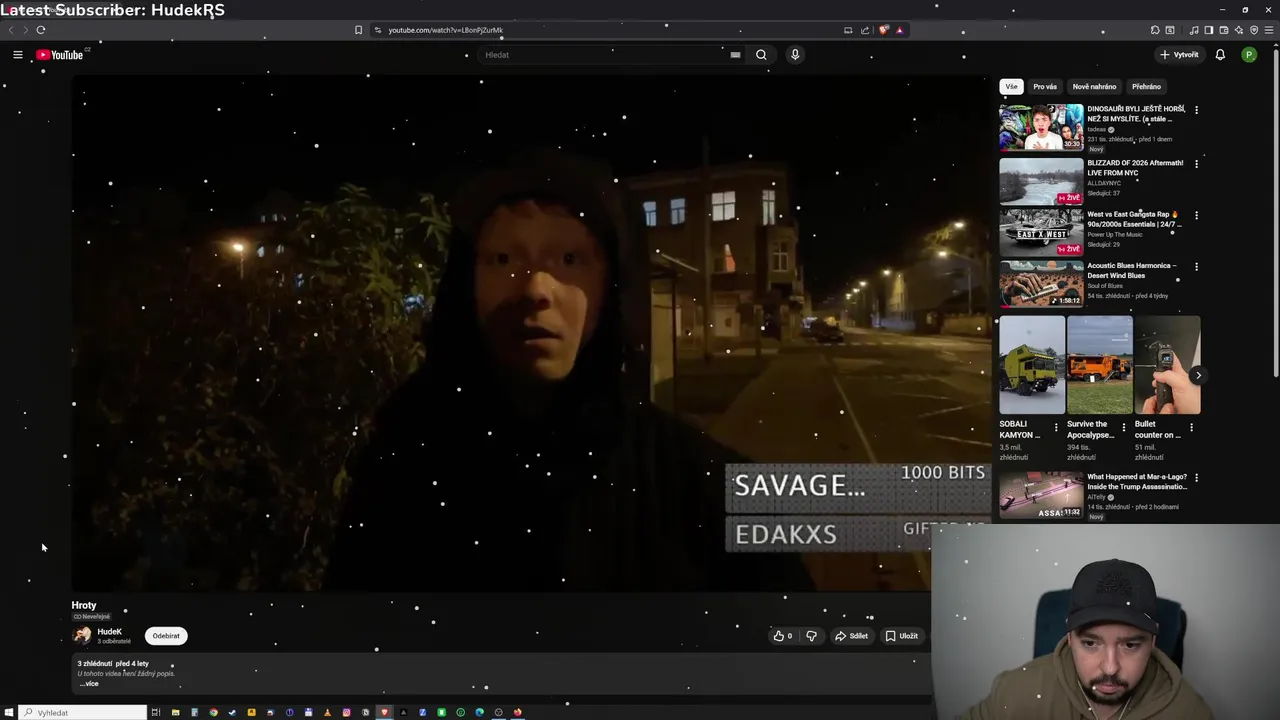Subscribe with the Odebírat button
The width and height of the screenshot is (1280, 720).
click(166, 636)
